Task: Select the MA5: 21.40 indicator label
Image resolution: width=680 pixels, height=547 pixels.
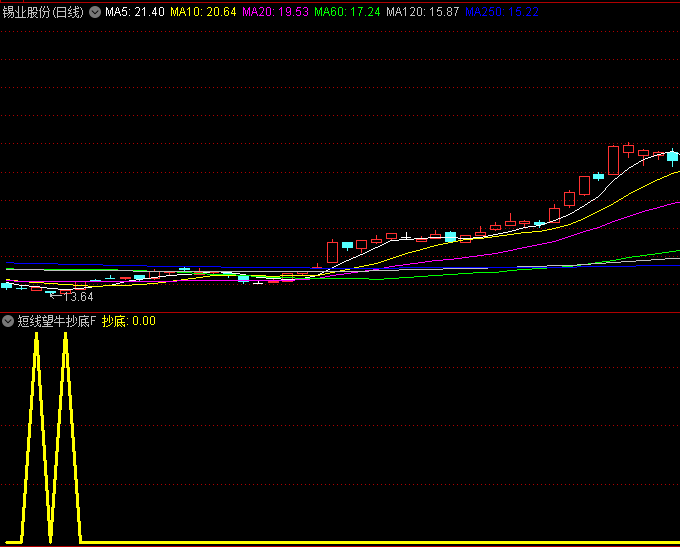Action: (135, 12)
